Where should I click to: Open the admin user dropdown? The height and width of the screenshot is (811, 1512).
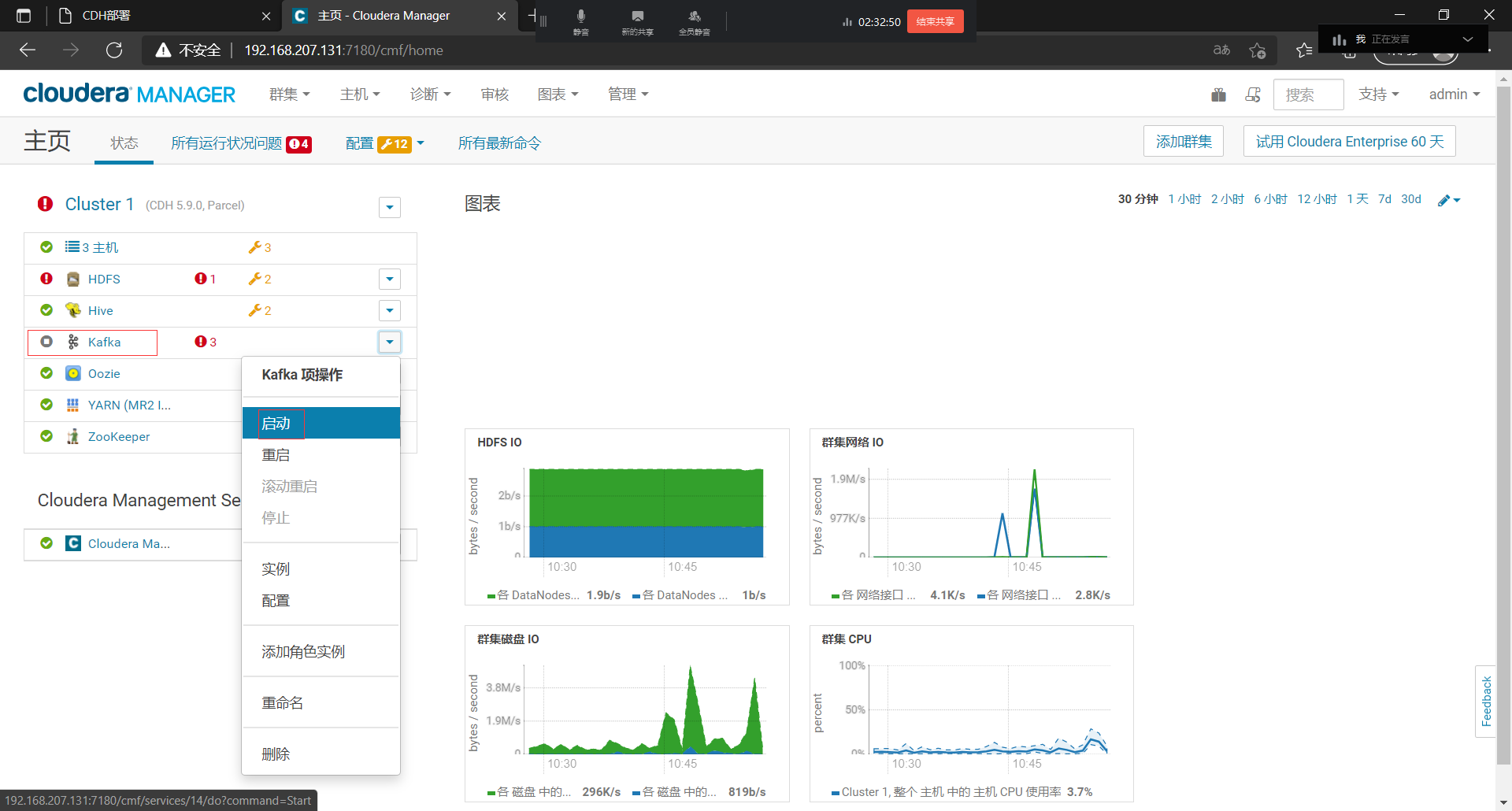[x=1455, y=94]
